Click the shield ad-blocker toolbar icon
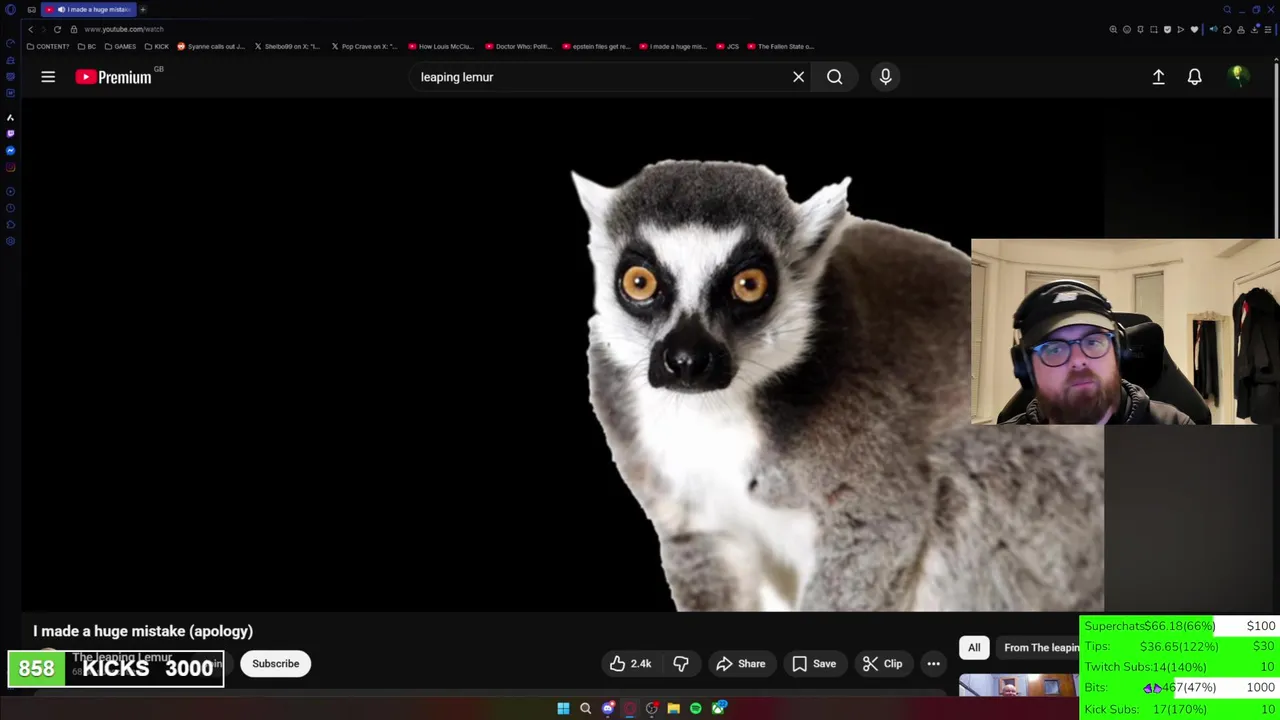This screenshot has height=720, width=1280. coord(1167,29)
